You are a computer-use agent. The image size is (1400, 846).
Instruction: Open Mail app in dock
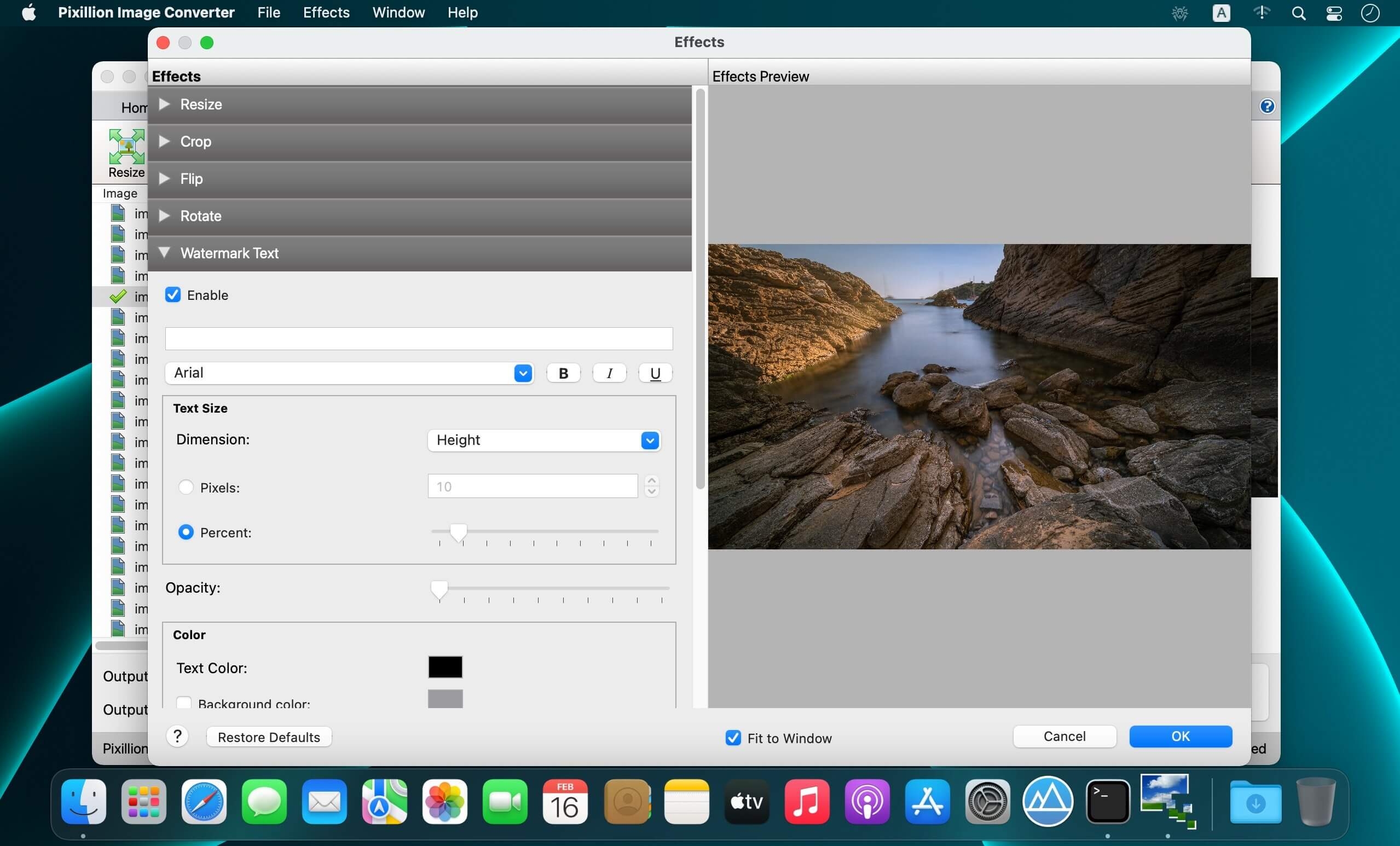coord(325,802)
